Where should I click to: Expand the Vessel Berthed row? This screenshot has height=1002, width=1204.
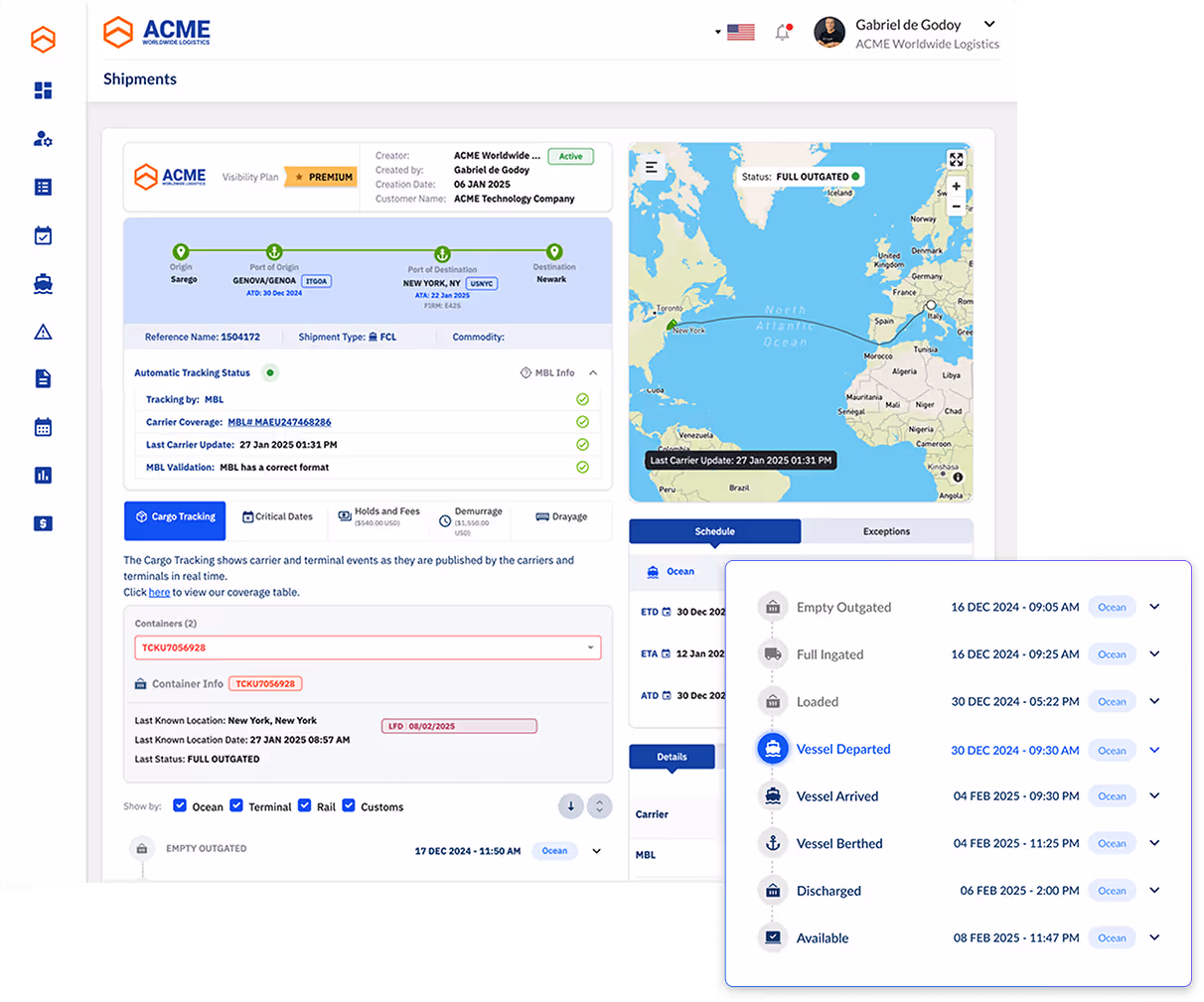coord(1154,843)
